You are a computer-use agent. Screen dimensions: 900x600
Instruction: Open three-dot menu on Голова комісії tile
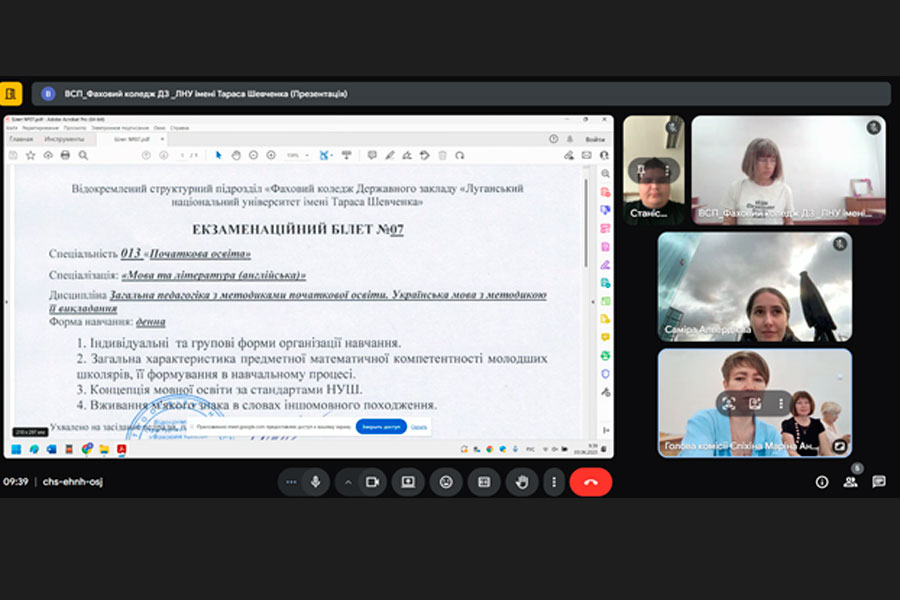(781, 404)
